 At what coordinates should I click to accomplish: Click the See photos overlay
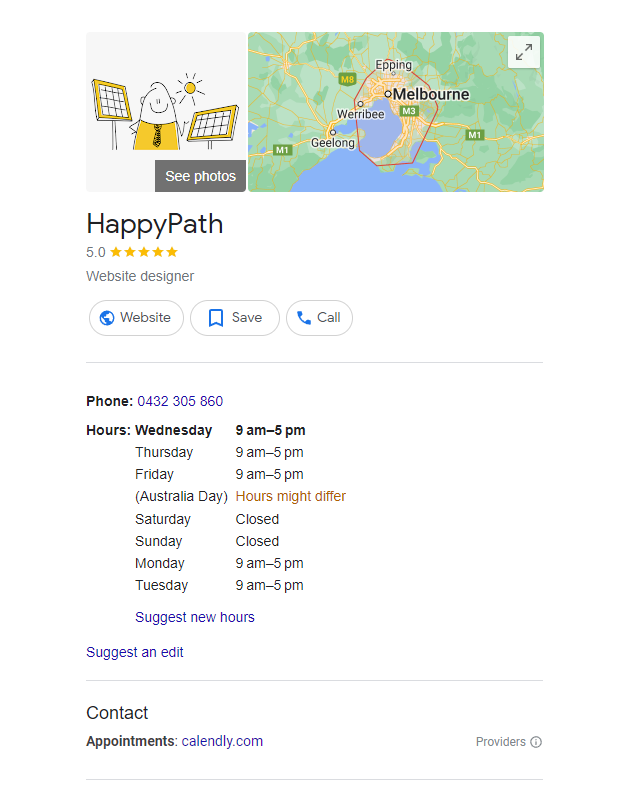point(200,175)
